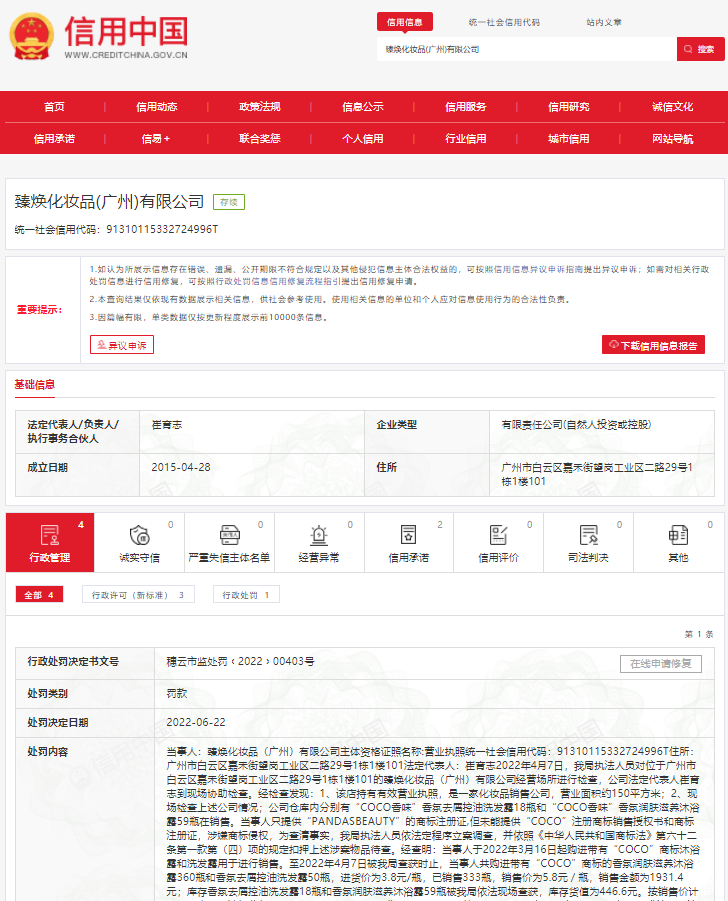Switch to the 站内文章 search tab

(604, 22)
